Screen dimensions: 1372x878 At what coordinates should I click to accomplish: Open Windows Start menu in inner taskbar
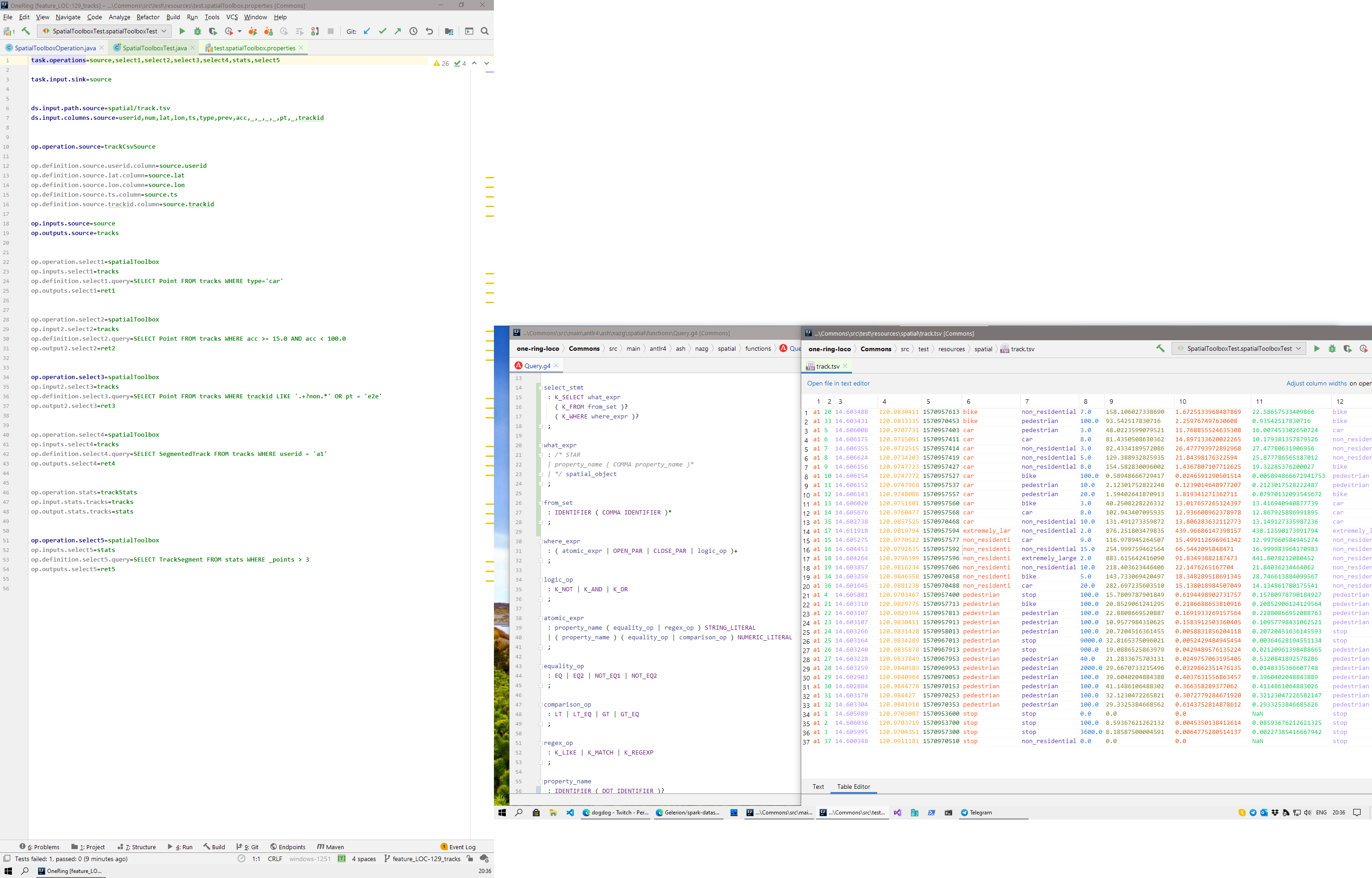pyautogui.click(x=502, y=813)
